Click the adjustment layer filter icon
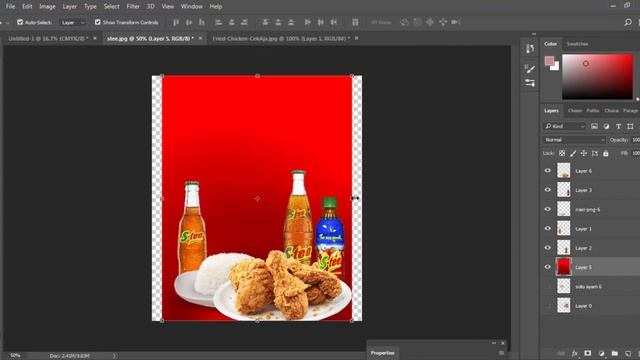 606,127
